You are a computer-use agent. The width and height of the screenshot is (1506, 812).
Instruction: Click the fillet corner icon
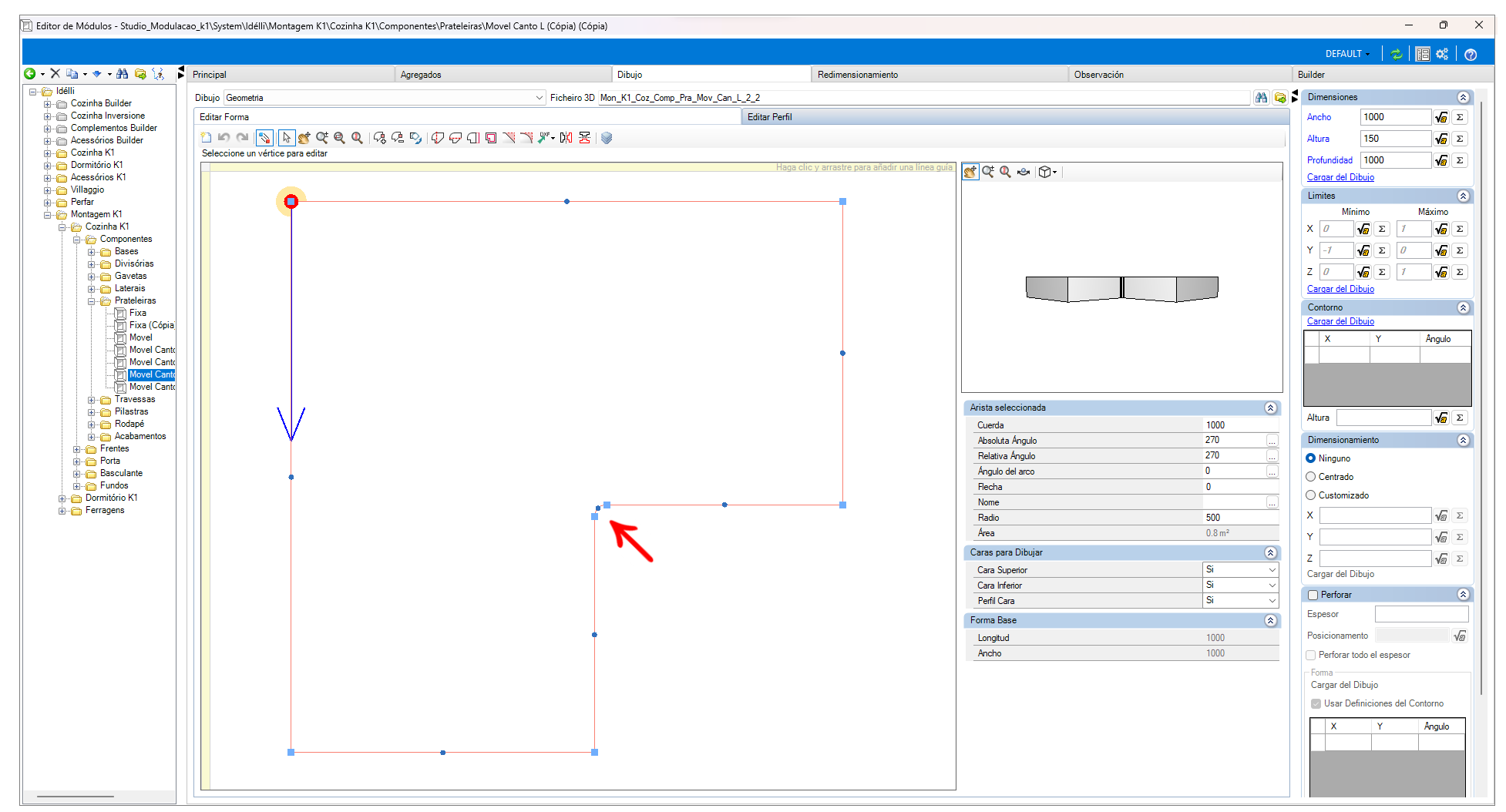526,138
